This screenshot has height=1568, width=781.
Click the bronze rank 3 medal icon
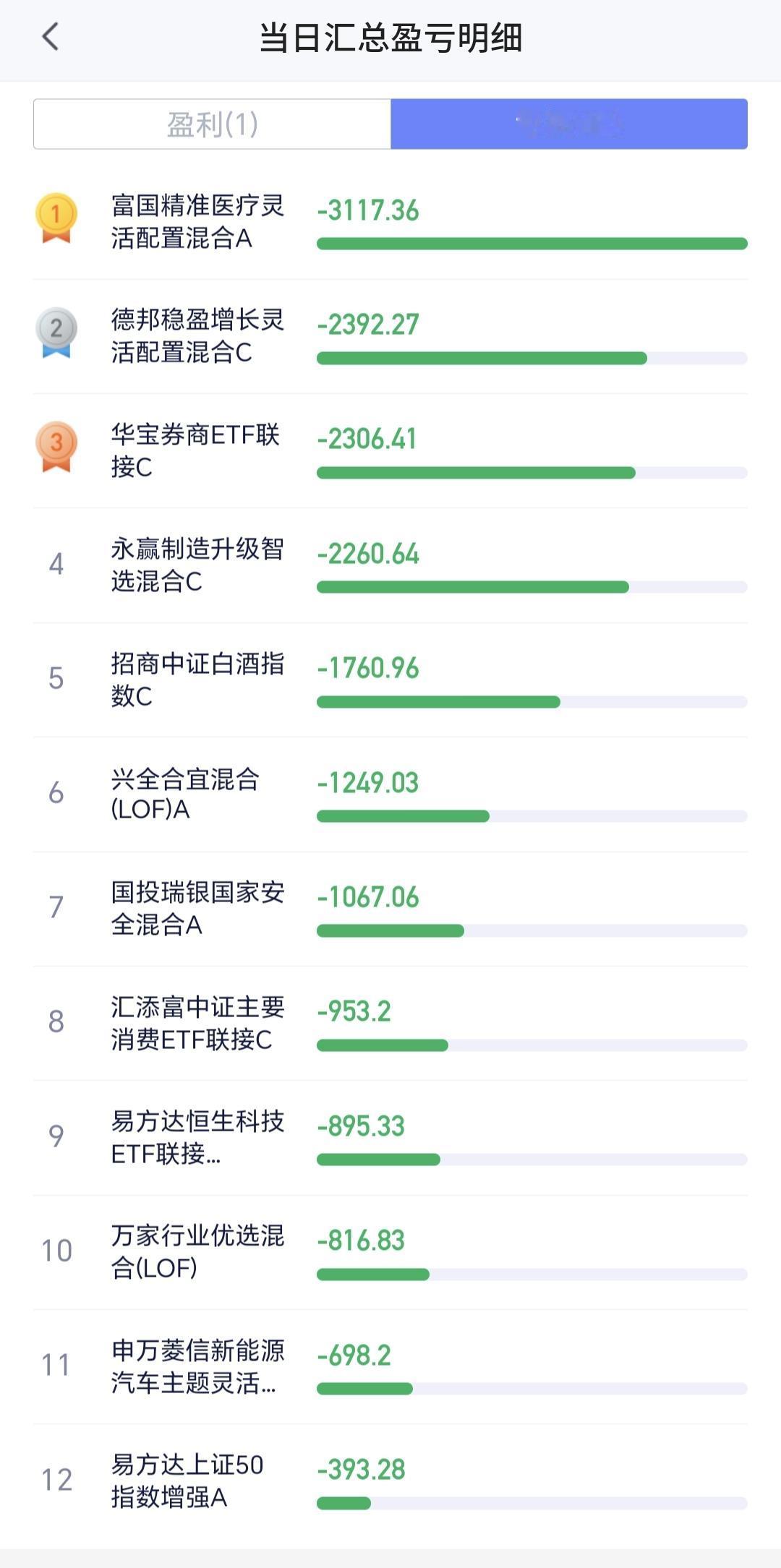[56, 447]
